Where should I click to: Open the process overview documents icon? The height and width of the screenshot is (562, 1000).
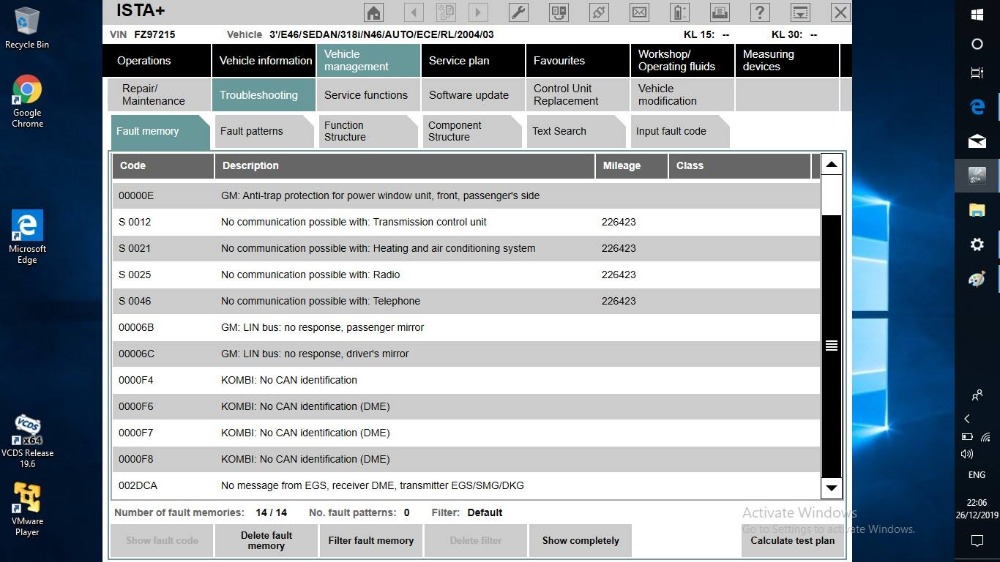tap(446, 12)
